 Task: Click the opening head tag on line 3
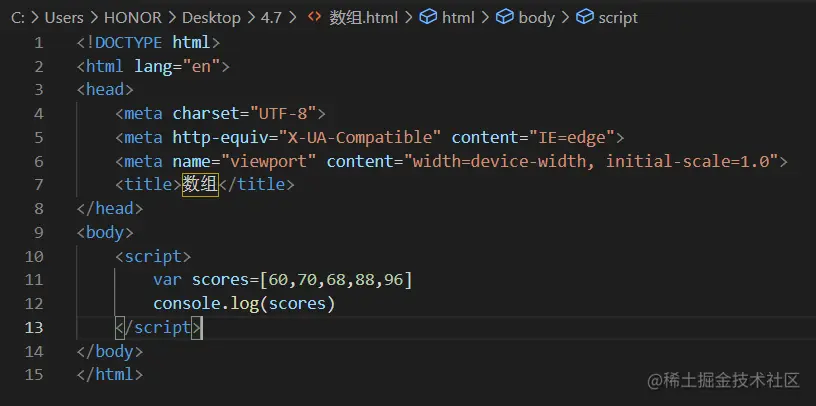pos(105,90)
